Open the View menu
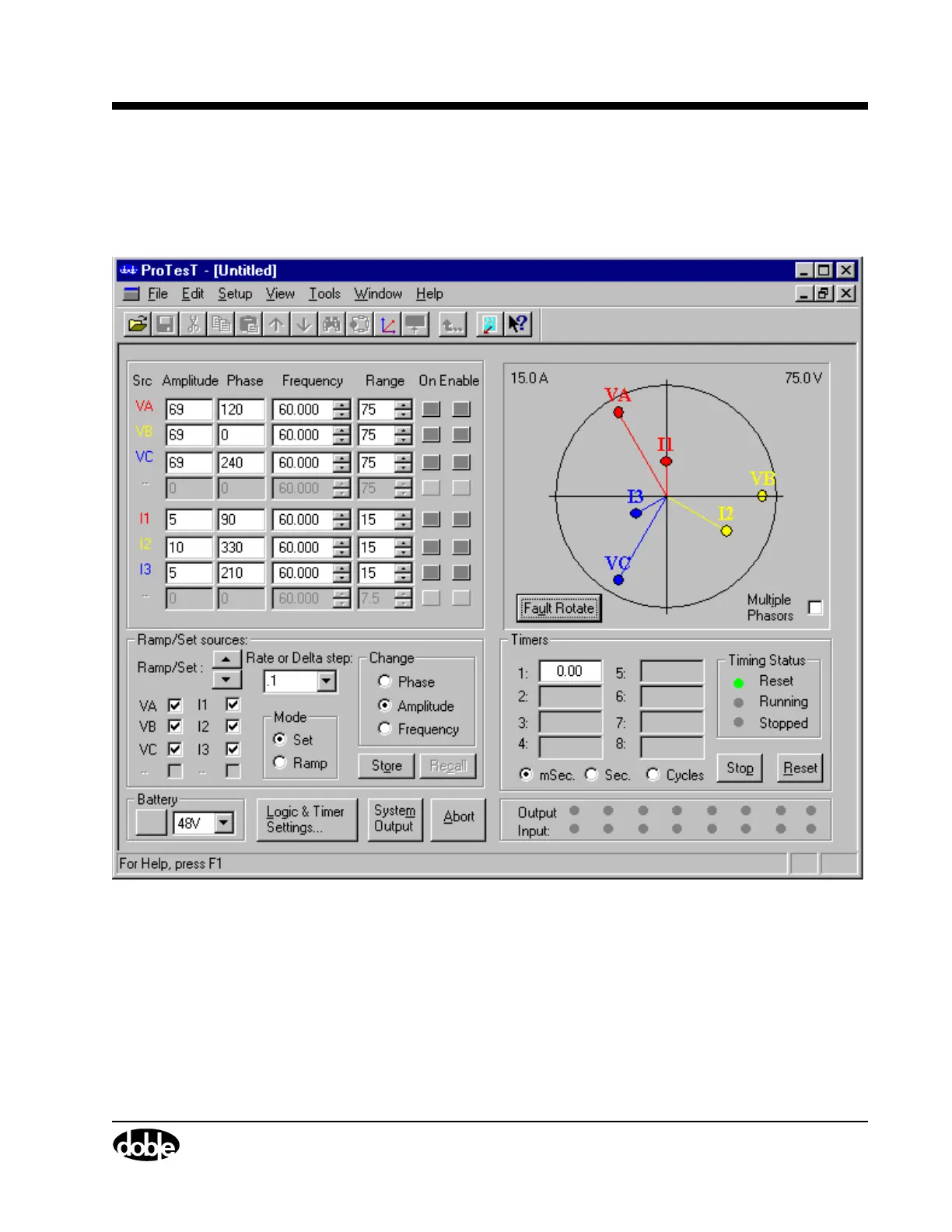 pyautogui.click(x=280, y=294)
